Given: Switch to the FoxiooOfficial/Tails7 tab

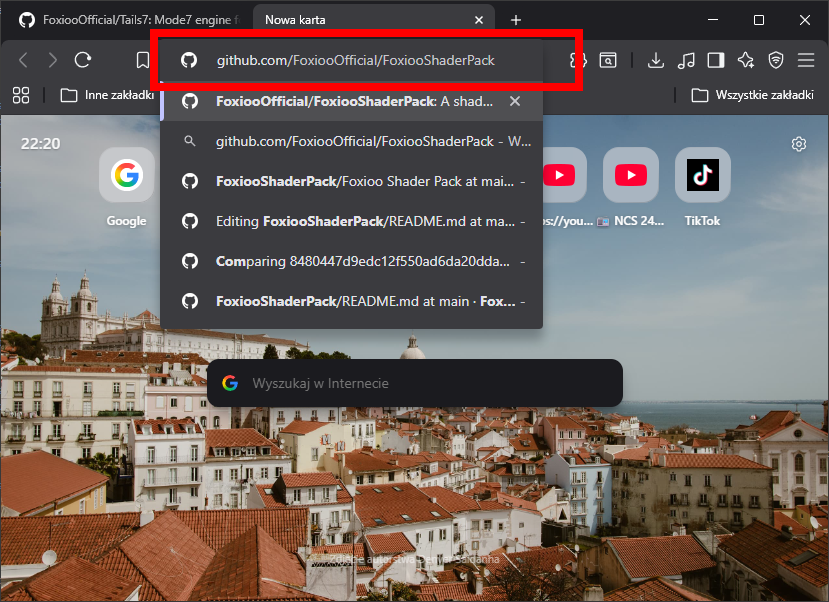Looking at the screenshot, I should (x=128, y=19).
